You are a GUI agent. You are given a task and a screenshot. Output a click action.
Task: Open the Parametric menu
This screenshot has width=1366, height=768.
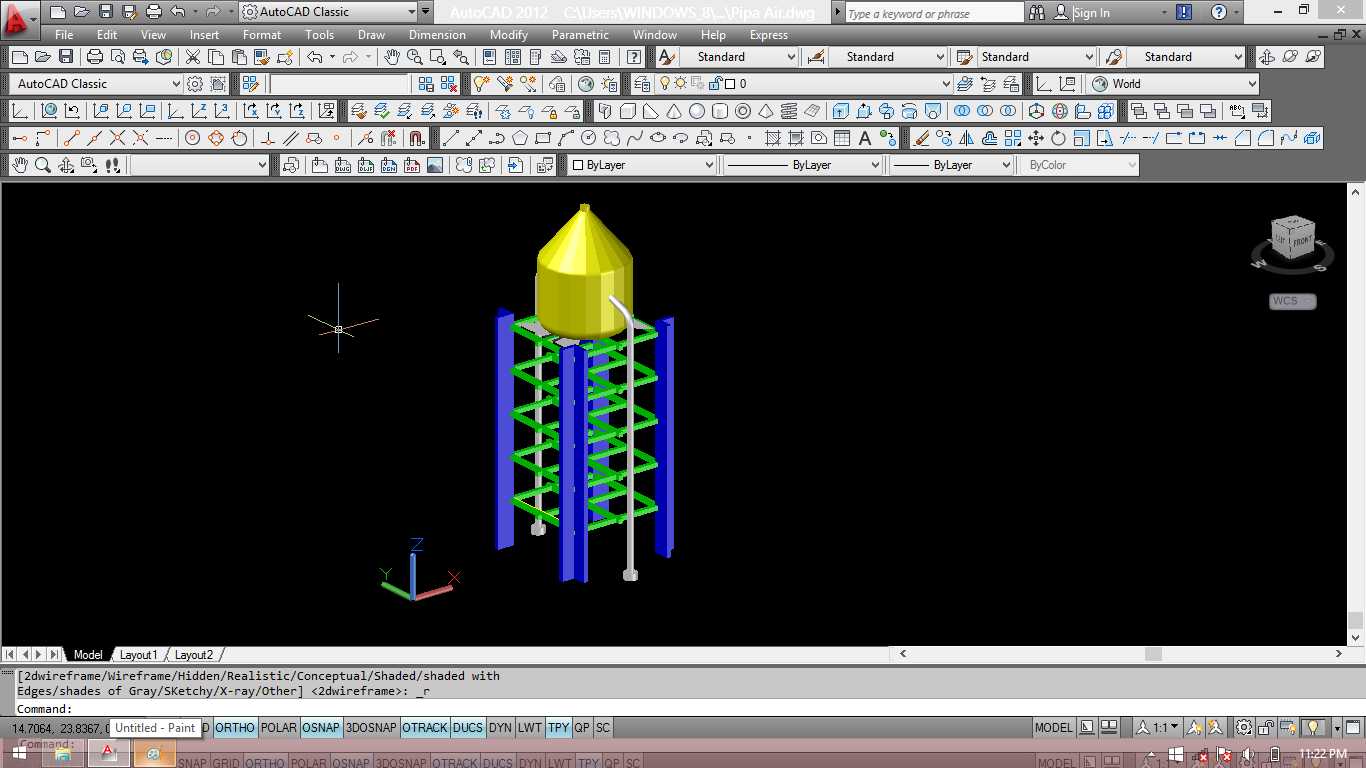click(580, 35)
